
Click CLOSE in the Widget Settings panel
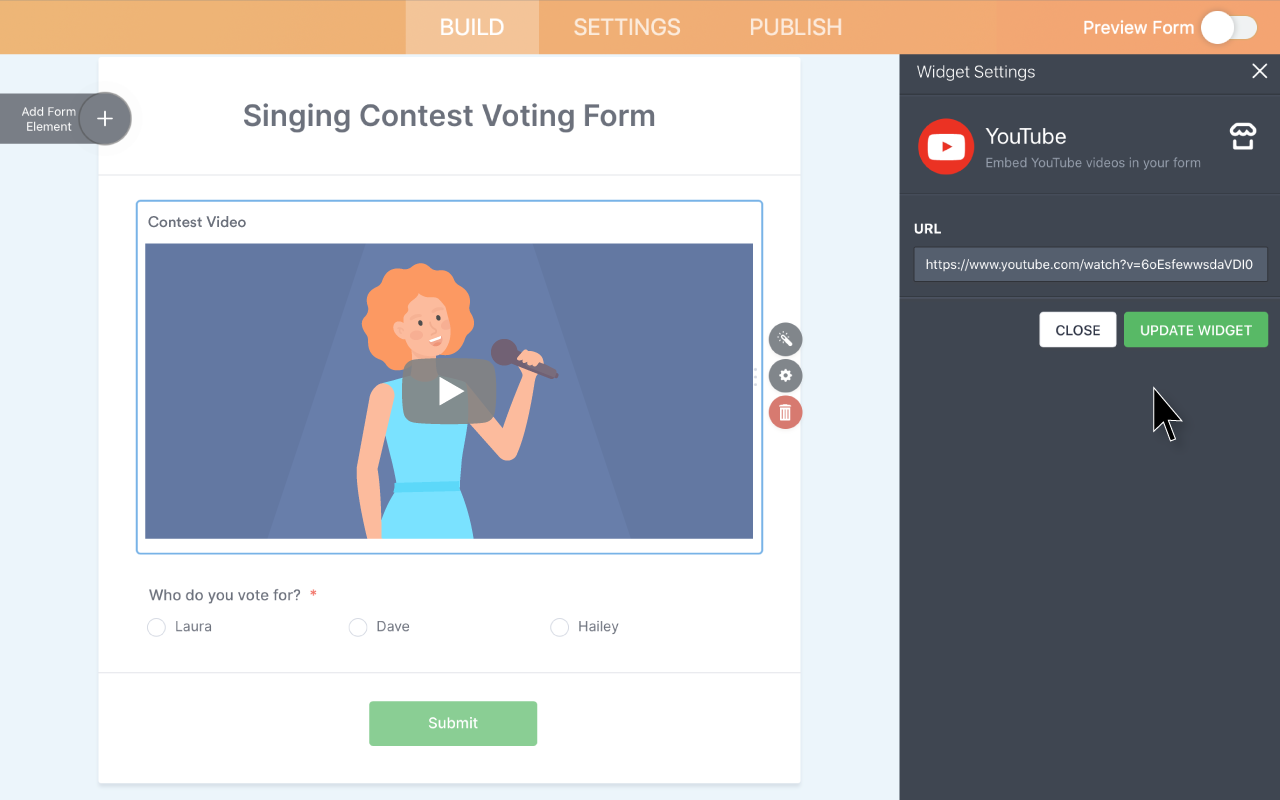pos(1077,329)
